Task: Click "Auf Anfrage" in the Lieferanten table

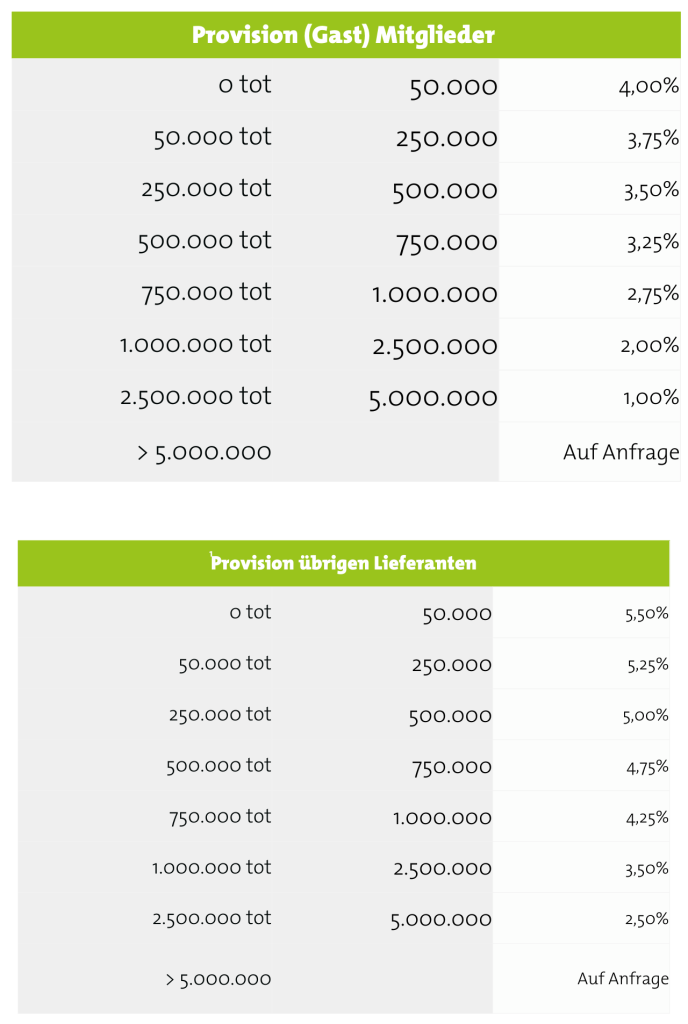Action: click(x=622, y=979)
